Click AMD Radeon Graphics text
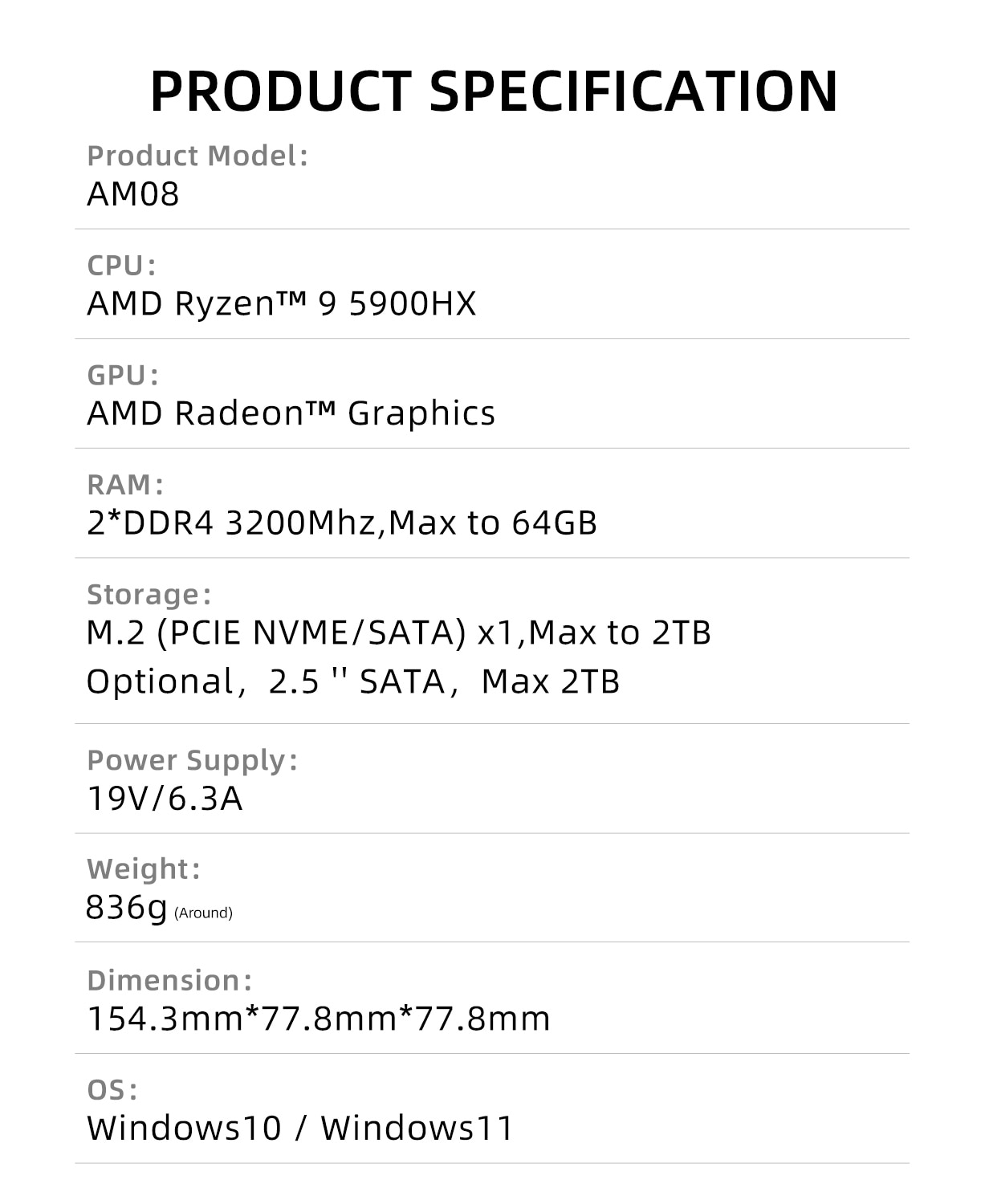985x1204 pixels. tap(291, 413)
